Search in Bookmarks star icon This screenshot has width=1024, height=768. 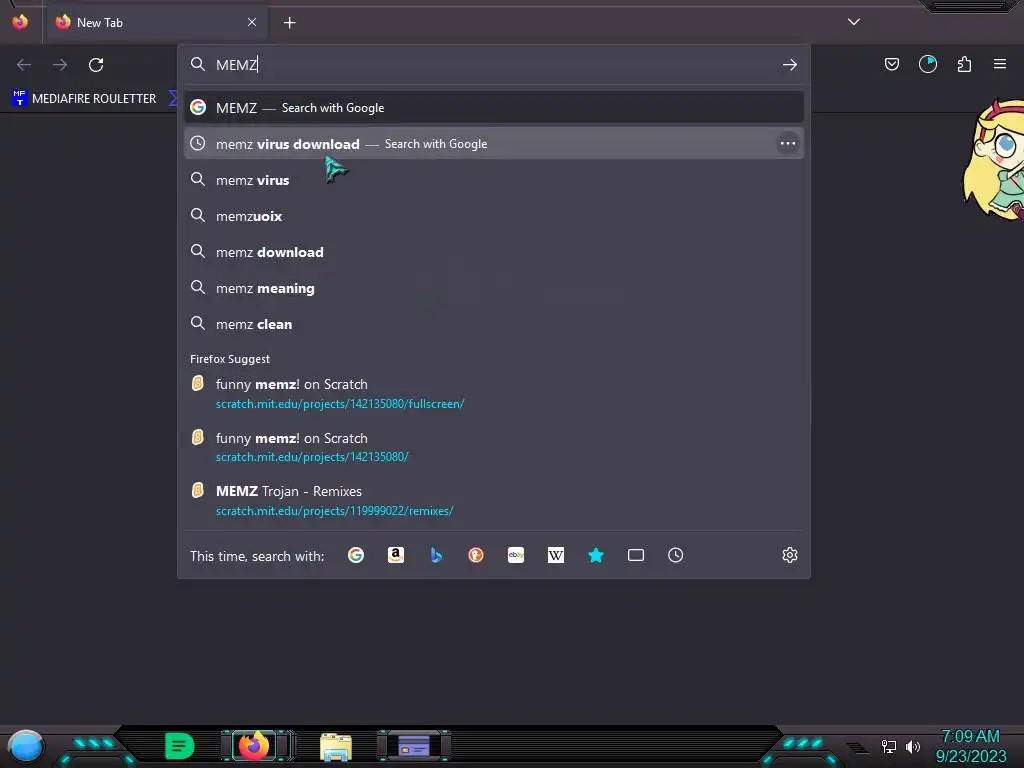pyautogui.click(x=596, y=555)
